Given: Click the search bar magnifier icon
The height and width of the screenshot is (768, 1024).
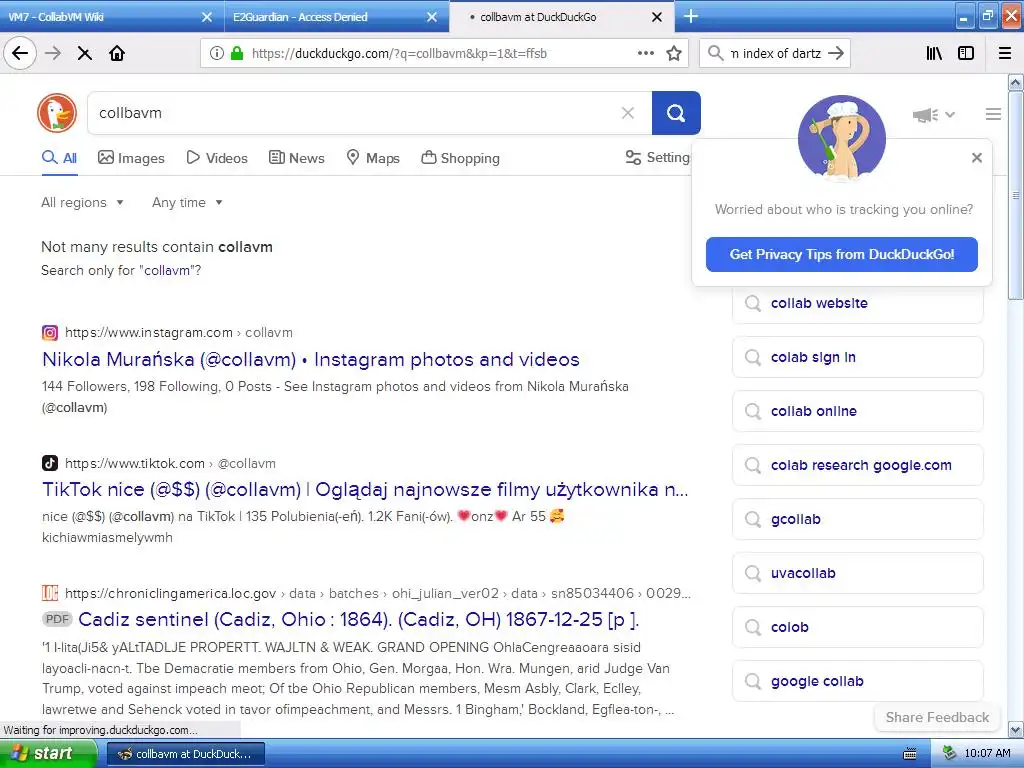Looking at the screenshot, I should coord(716,53).
